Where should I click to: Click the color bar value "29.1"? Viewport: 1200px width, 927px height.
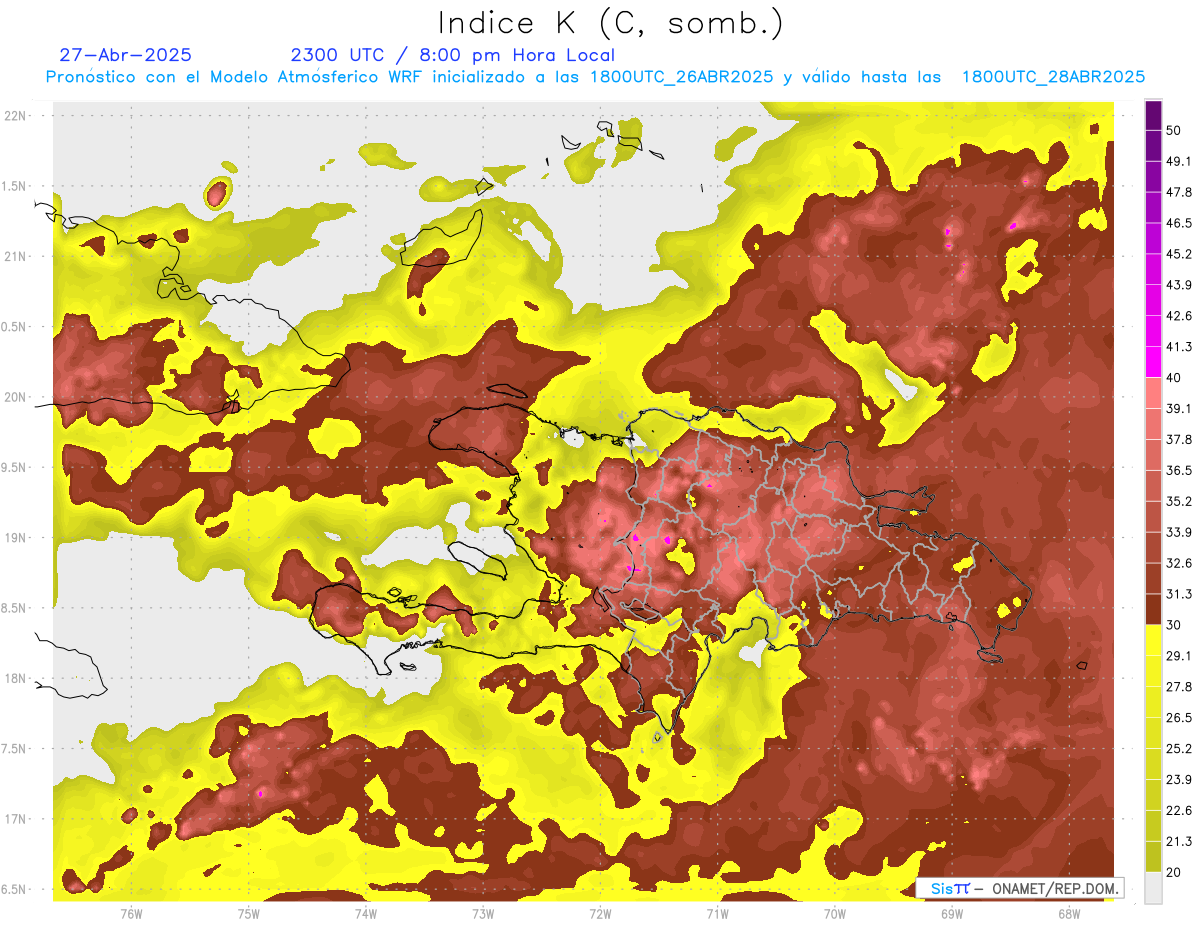coord(1178,656)
